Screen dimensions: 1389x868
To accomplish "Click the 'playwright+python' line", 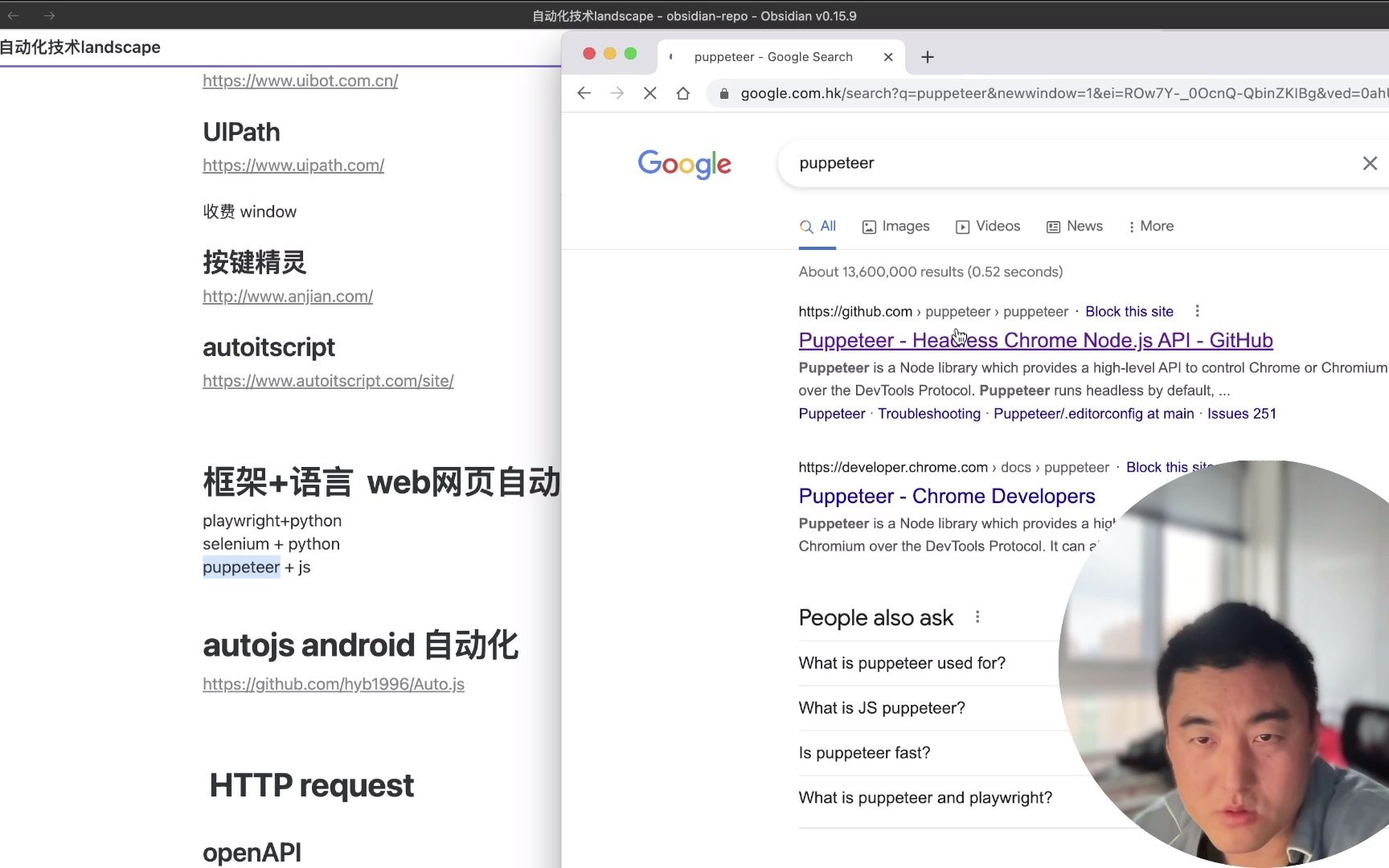I will pos(272,521).
